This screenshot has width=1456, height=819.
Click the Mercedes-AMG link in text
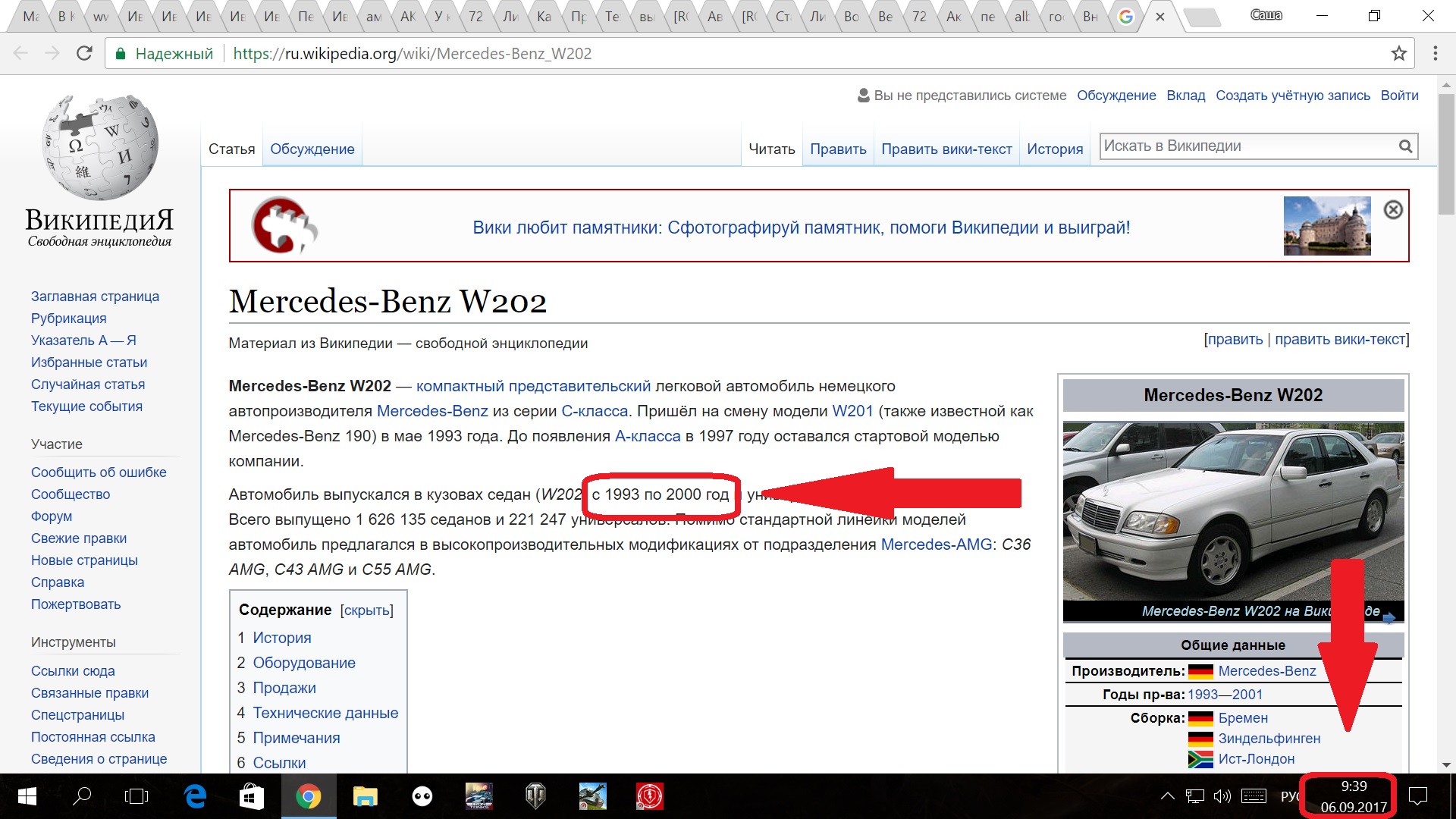pyautogui.click(x=936, y=544)
